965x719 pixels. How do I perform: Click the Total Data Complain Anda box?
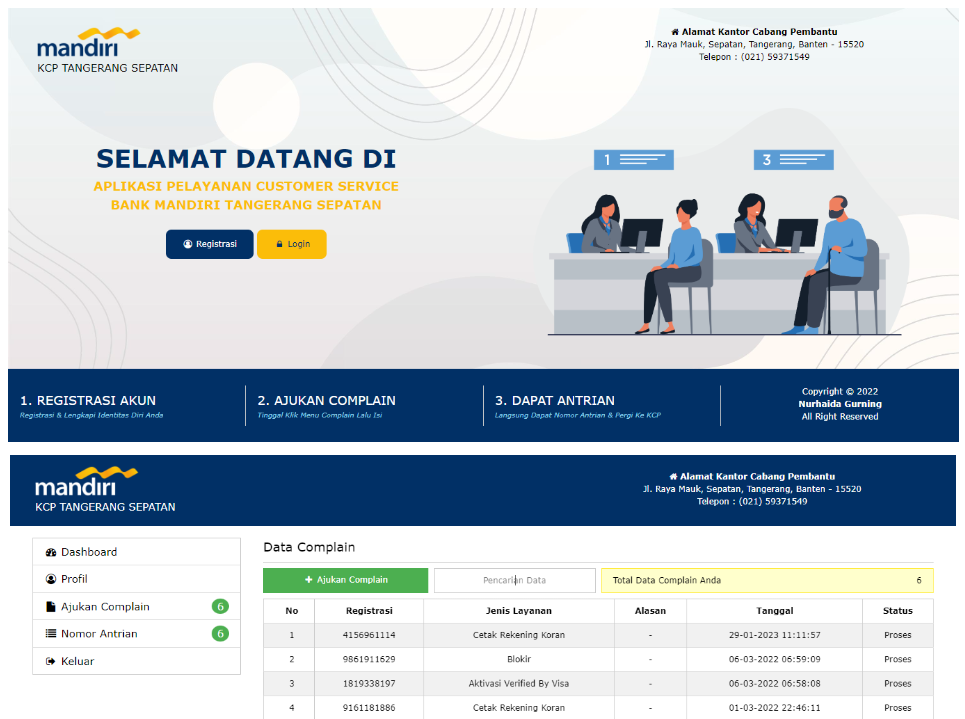click(x=767, y=580)
